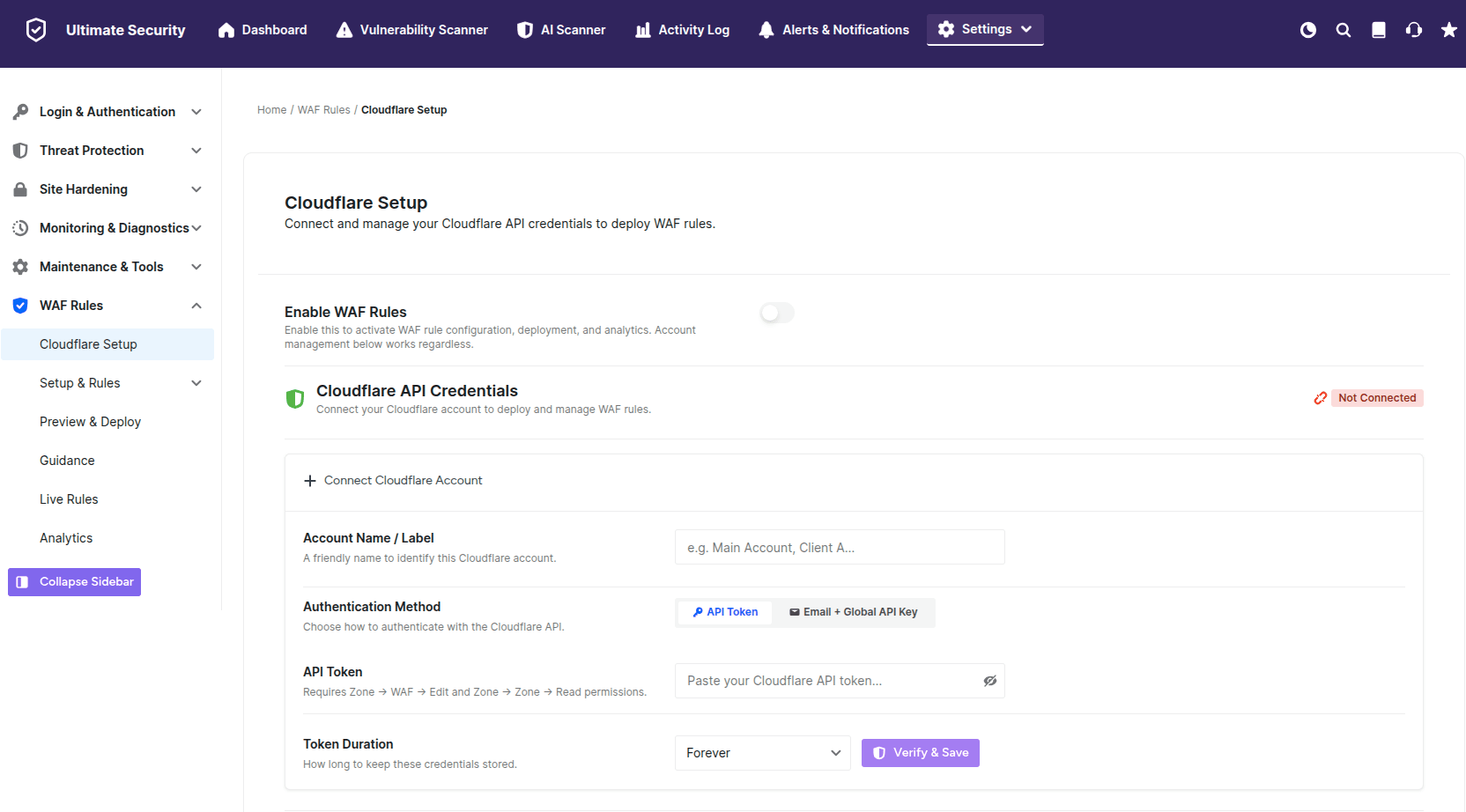
Task: Open the documentation book icon
Action: [1379, 30]
